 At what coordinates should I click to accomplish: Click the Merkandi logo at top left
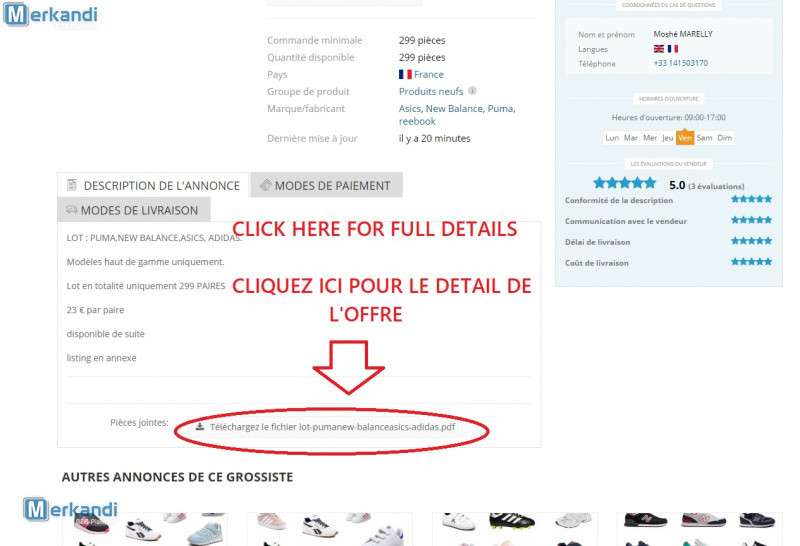point(51,14)
